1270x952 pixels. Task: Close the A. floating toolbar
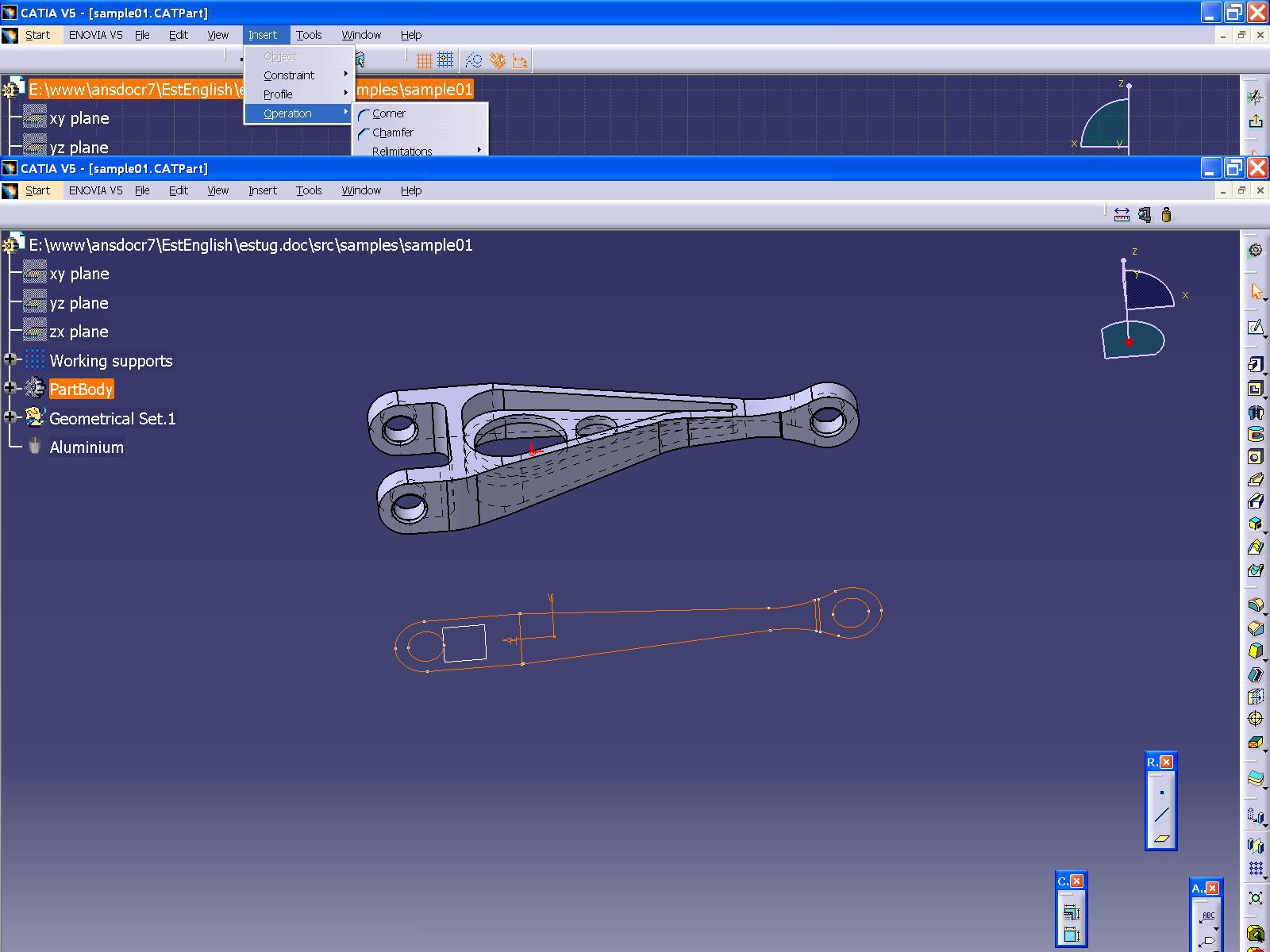click(1212, 888)
